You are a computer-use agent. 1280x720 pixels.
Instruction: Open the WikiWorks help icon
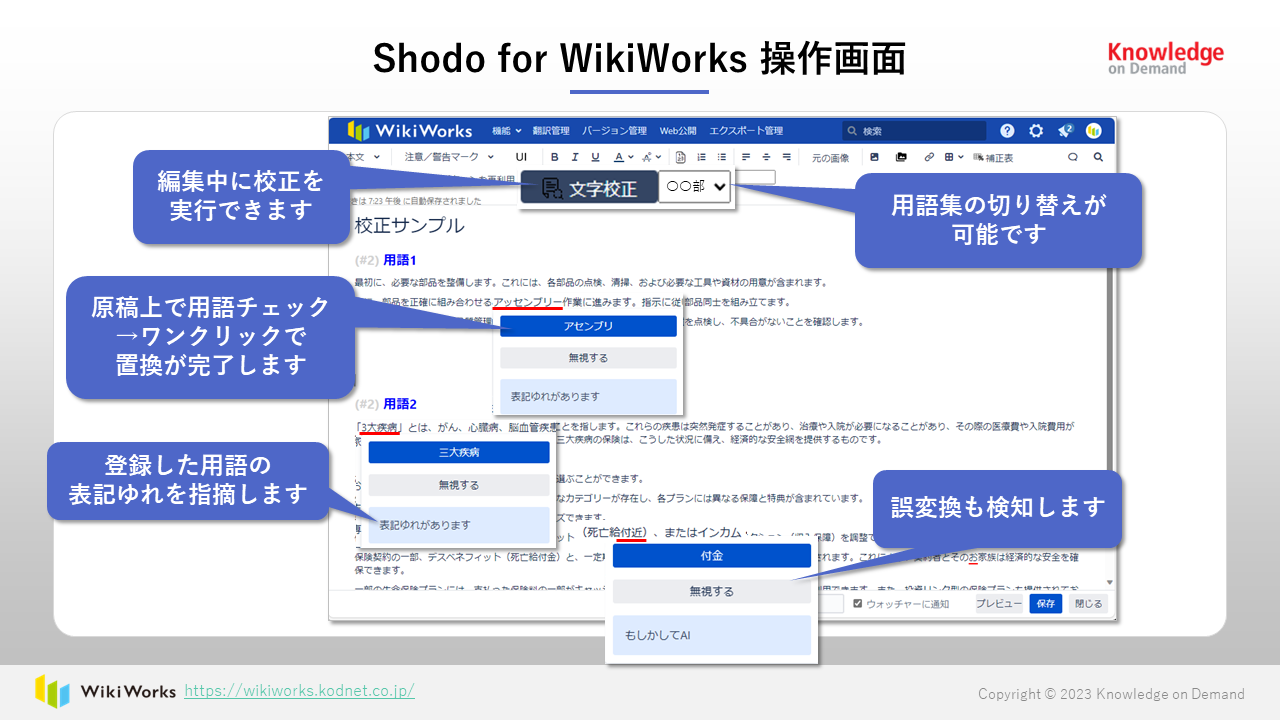click(x=1007, y=131)
